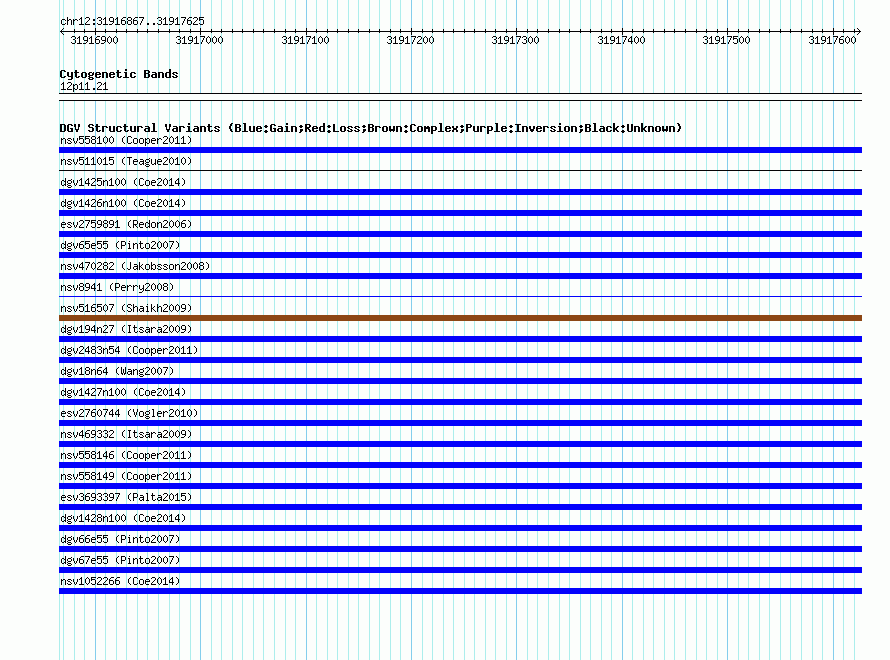Click the nsv558149 (Cooper2011) label
Image resolution: width=890 pixels, height=660 pixels.
point(126,476)
